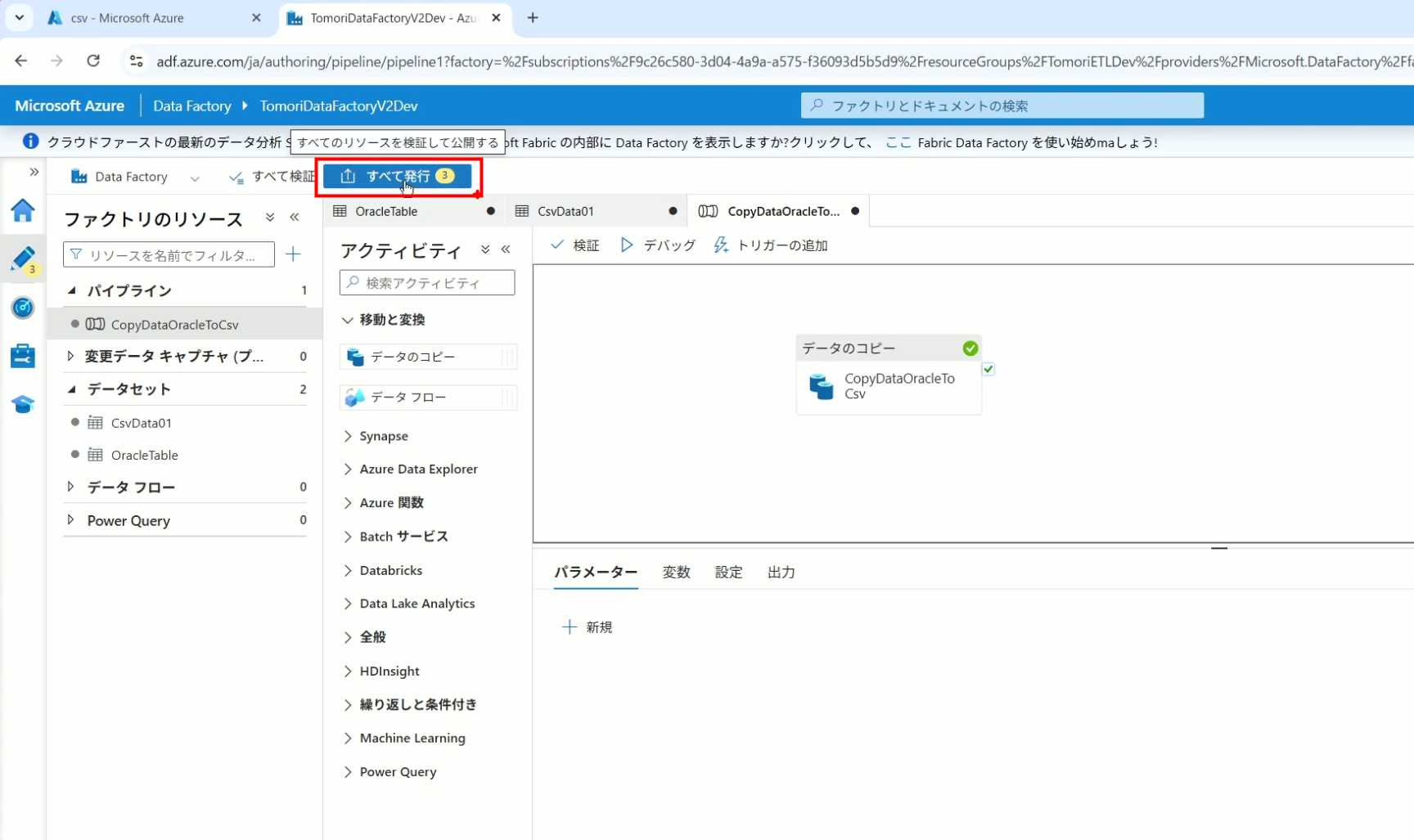Screen dimensions: 1414x840
Task: Expand the Databricks activity group
Action: [348, 570]
